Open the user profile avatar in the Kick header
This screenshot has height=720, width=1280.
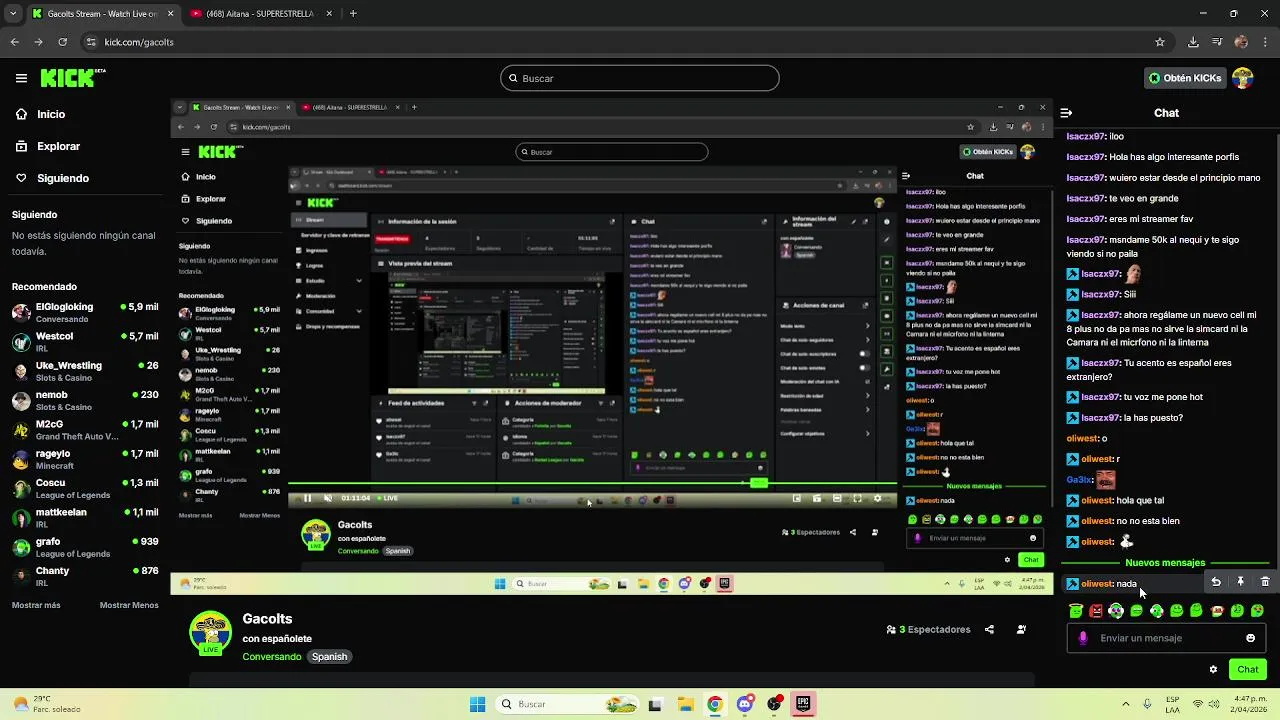(x=1243, y=78)
